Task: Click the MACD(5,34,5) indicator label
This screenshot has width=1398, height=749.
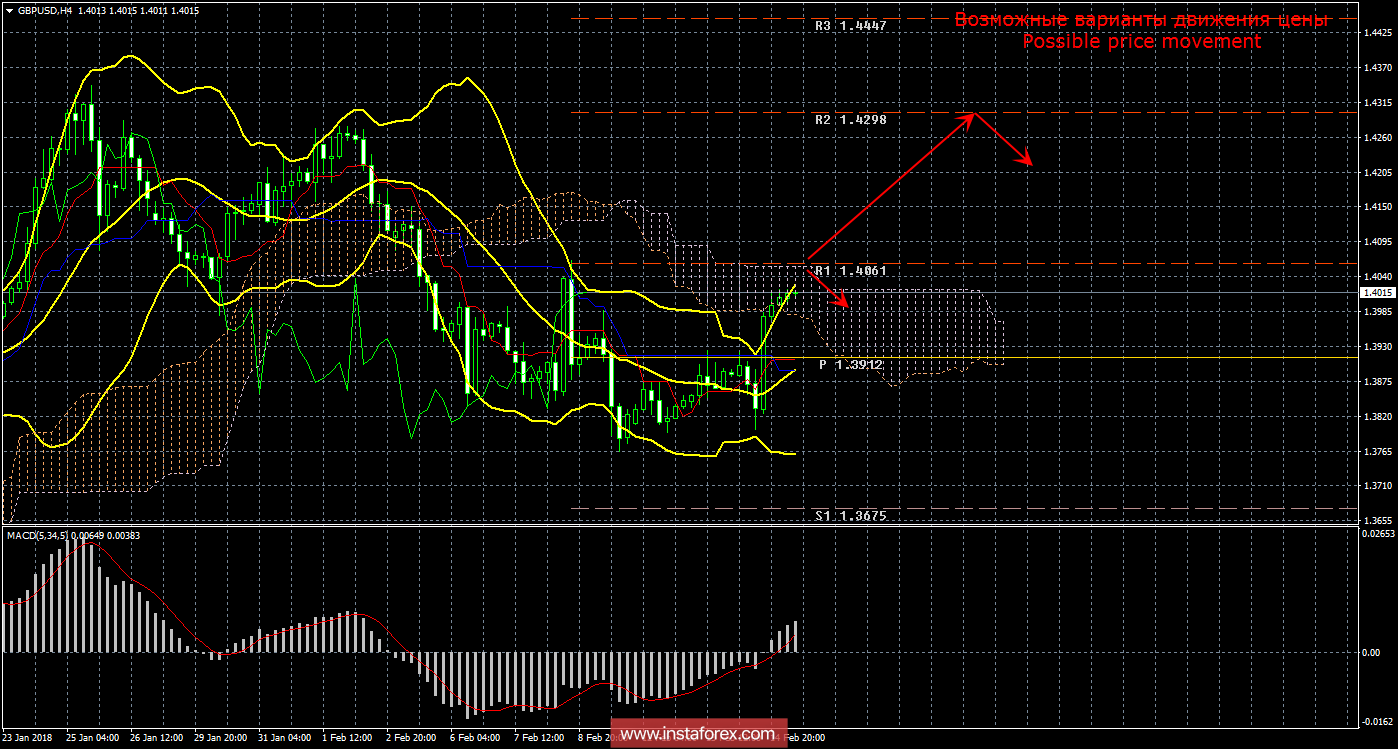Action: [40, 536]
